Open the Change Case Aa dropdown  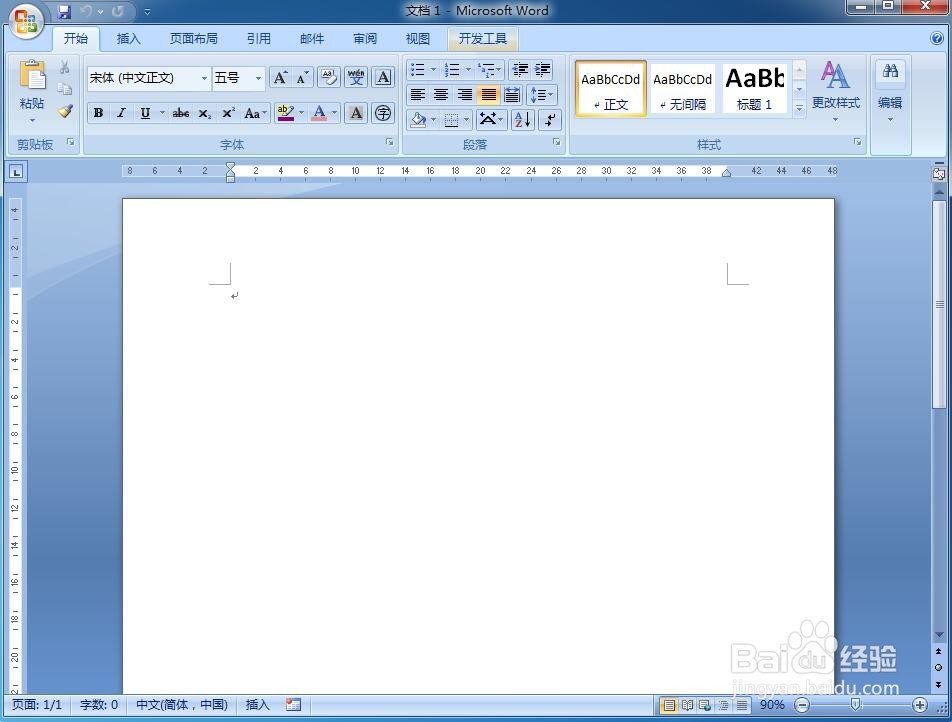(x=256, y=113)
